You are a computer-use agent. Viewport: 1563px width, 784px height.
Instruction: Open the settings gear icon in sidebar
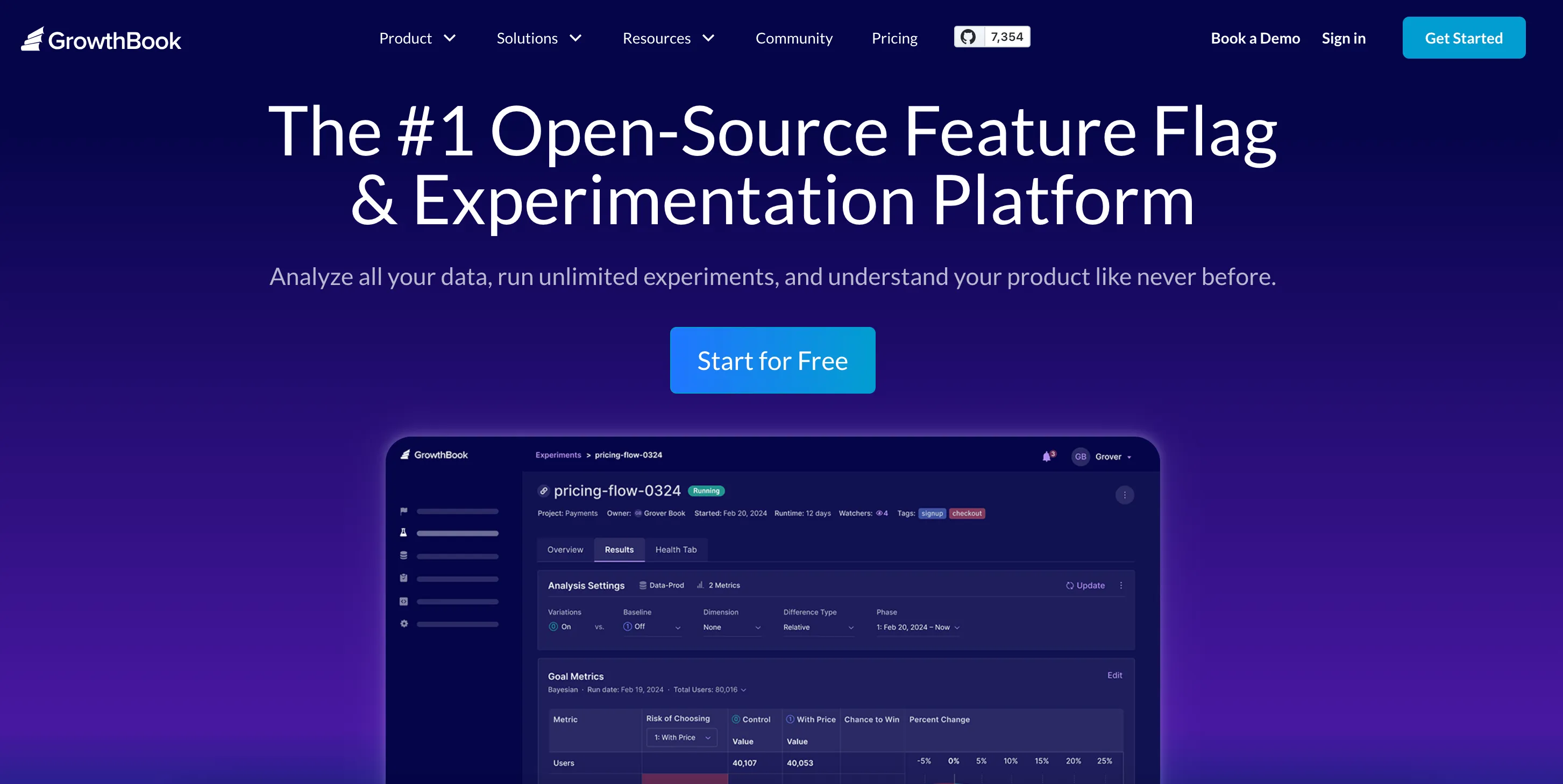403,624
